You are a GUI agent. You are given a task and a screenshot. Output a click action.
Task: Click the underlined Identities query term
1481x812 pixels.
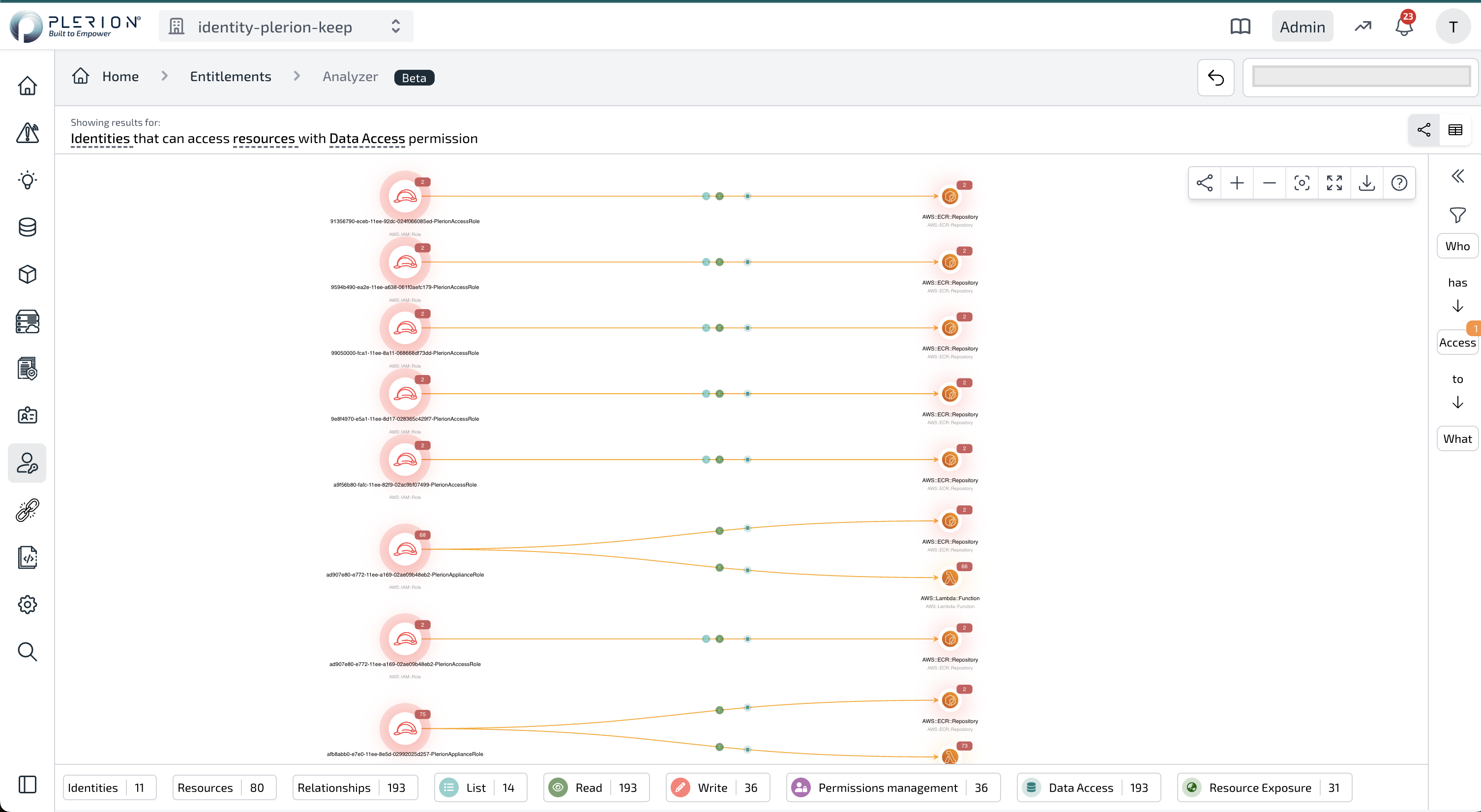click(100, 139)
